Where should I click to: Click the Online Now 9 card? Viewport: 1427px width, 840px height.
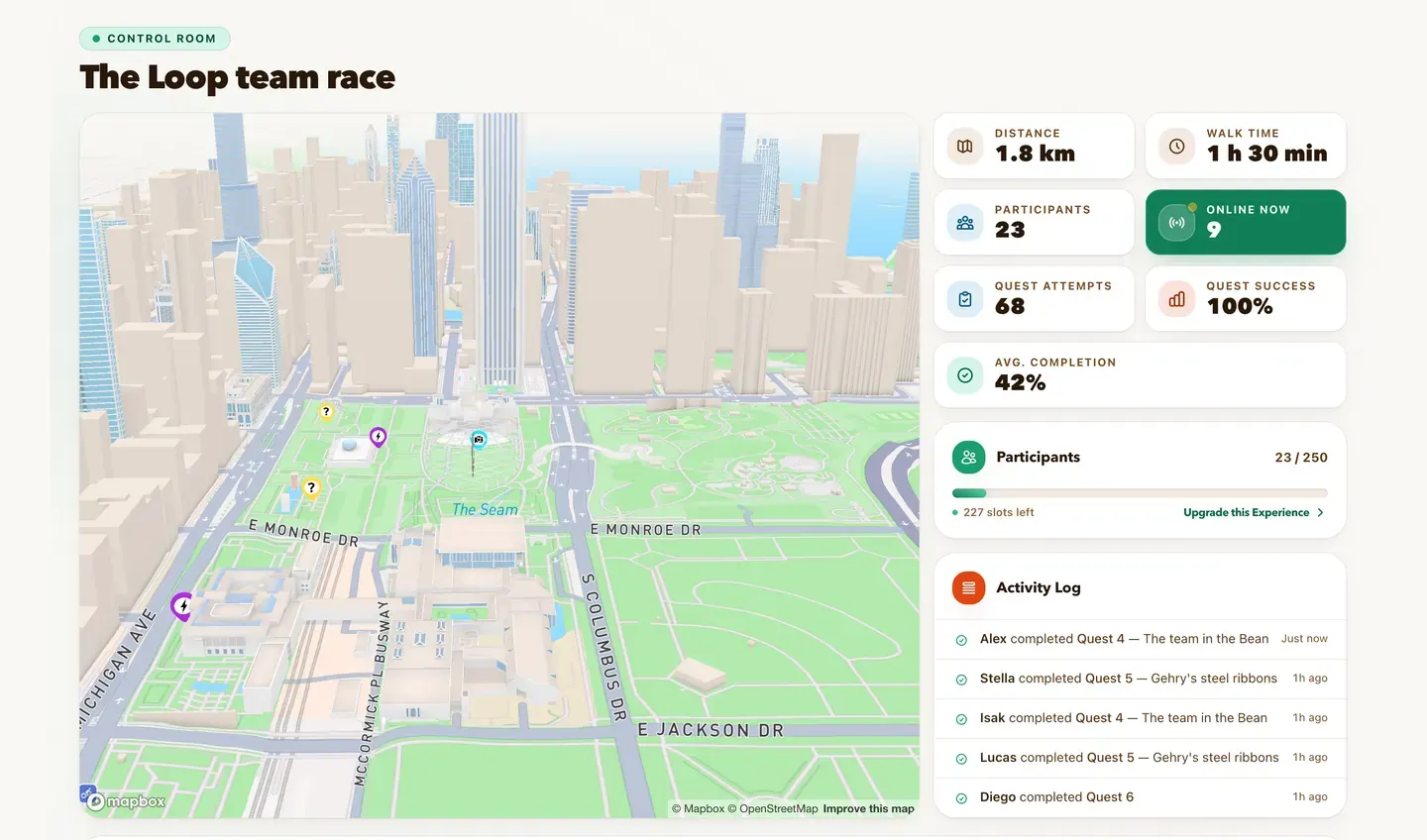(x=1246, y=222)
